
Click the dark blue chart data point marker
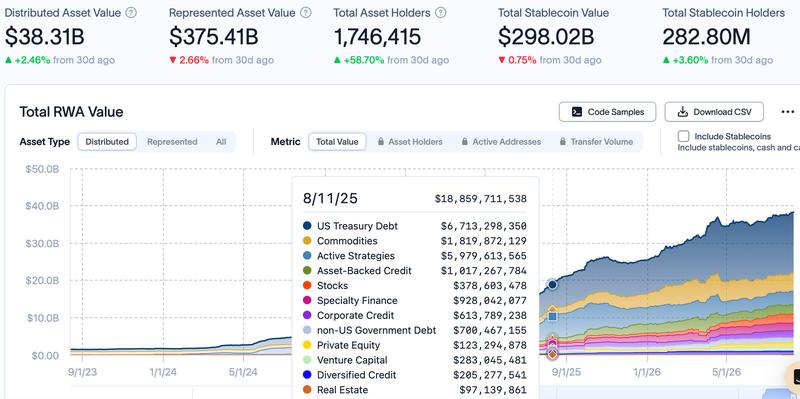tap(552, 285)
